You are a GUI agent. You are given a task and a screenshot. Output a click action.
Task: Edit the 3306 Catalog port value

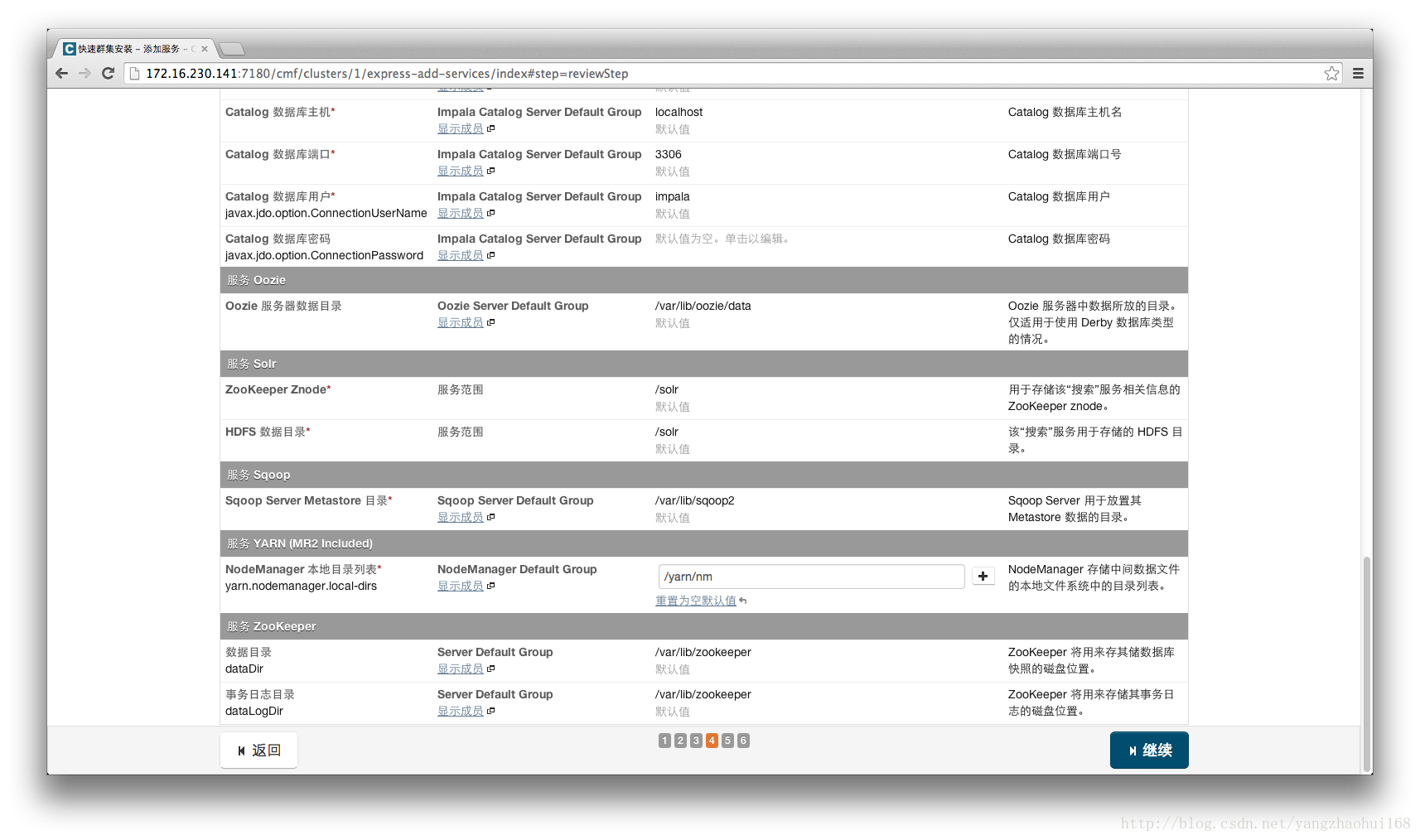point(669,154)
